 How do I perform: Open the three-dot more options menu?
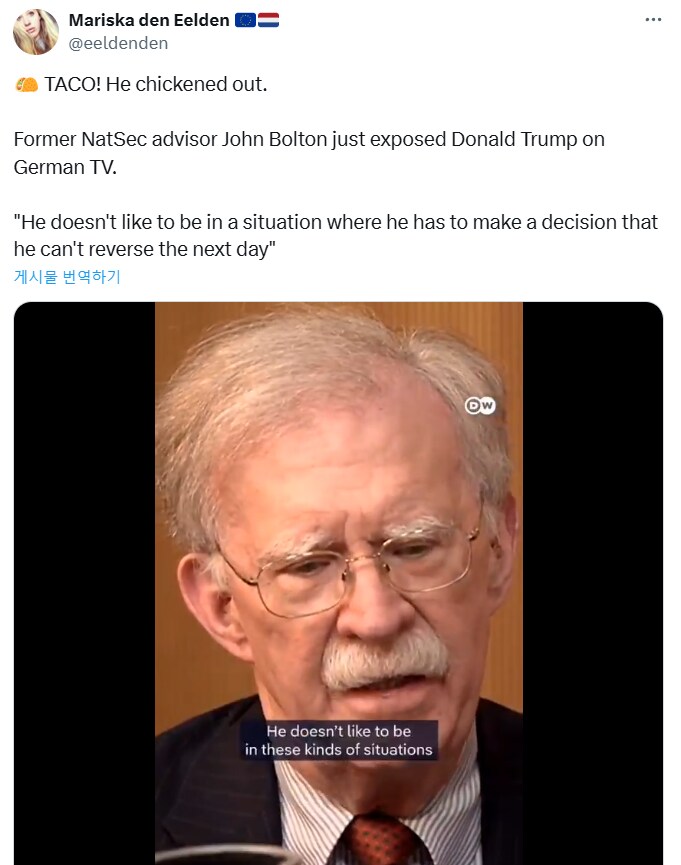point(653,20)
